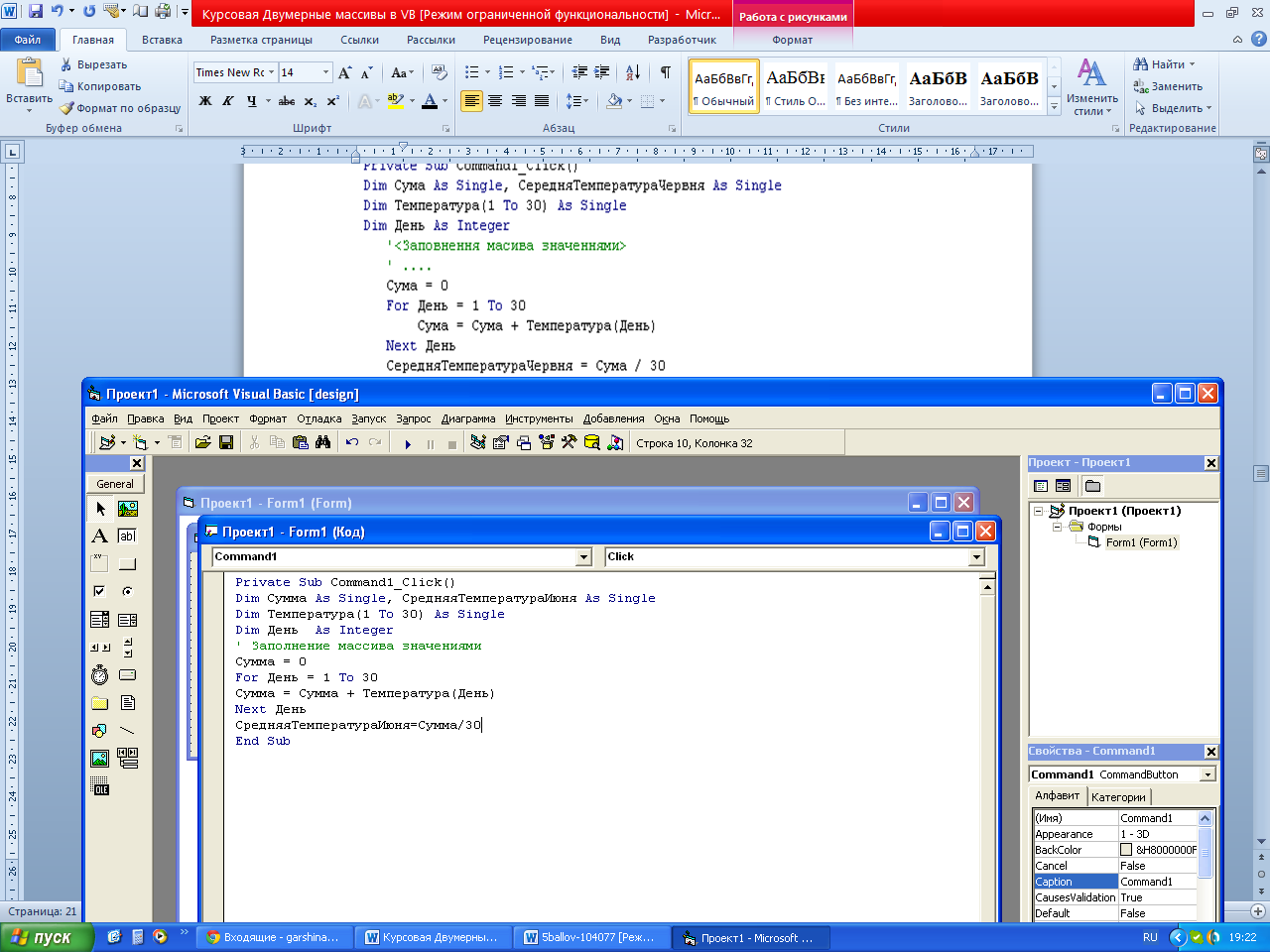Screen dimensions: 1270x952
Task: Open the Project Explorer from the VB toolbar
Action: 478,443
